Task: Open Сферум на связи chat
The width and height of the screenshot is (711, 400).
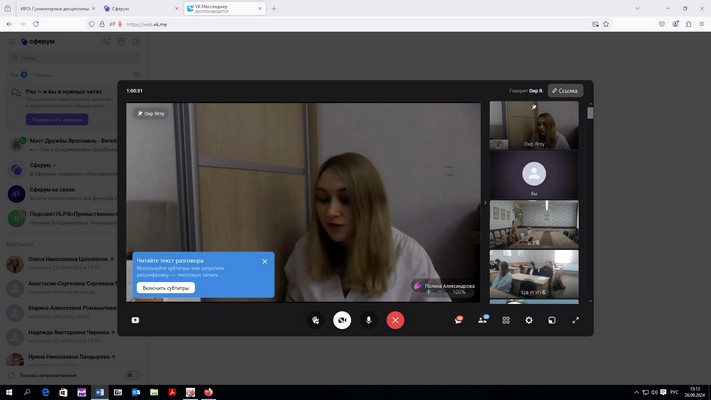Action: coord(62,194)
